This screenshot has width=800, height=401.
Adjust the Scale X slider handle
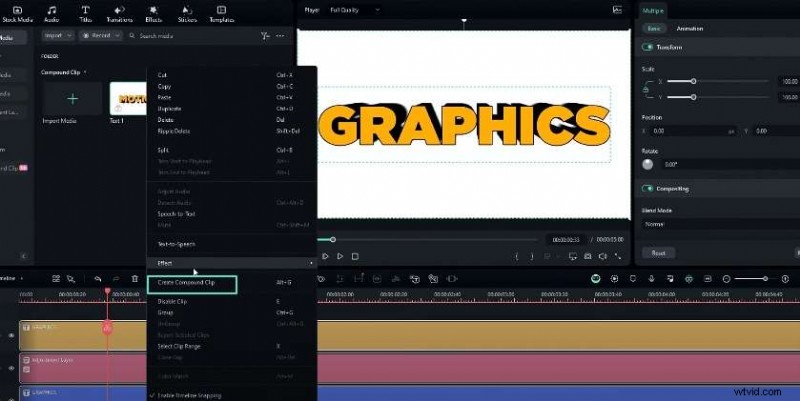[x=693, y=81]
